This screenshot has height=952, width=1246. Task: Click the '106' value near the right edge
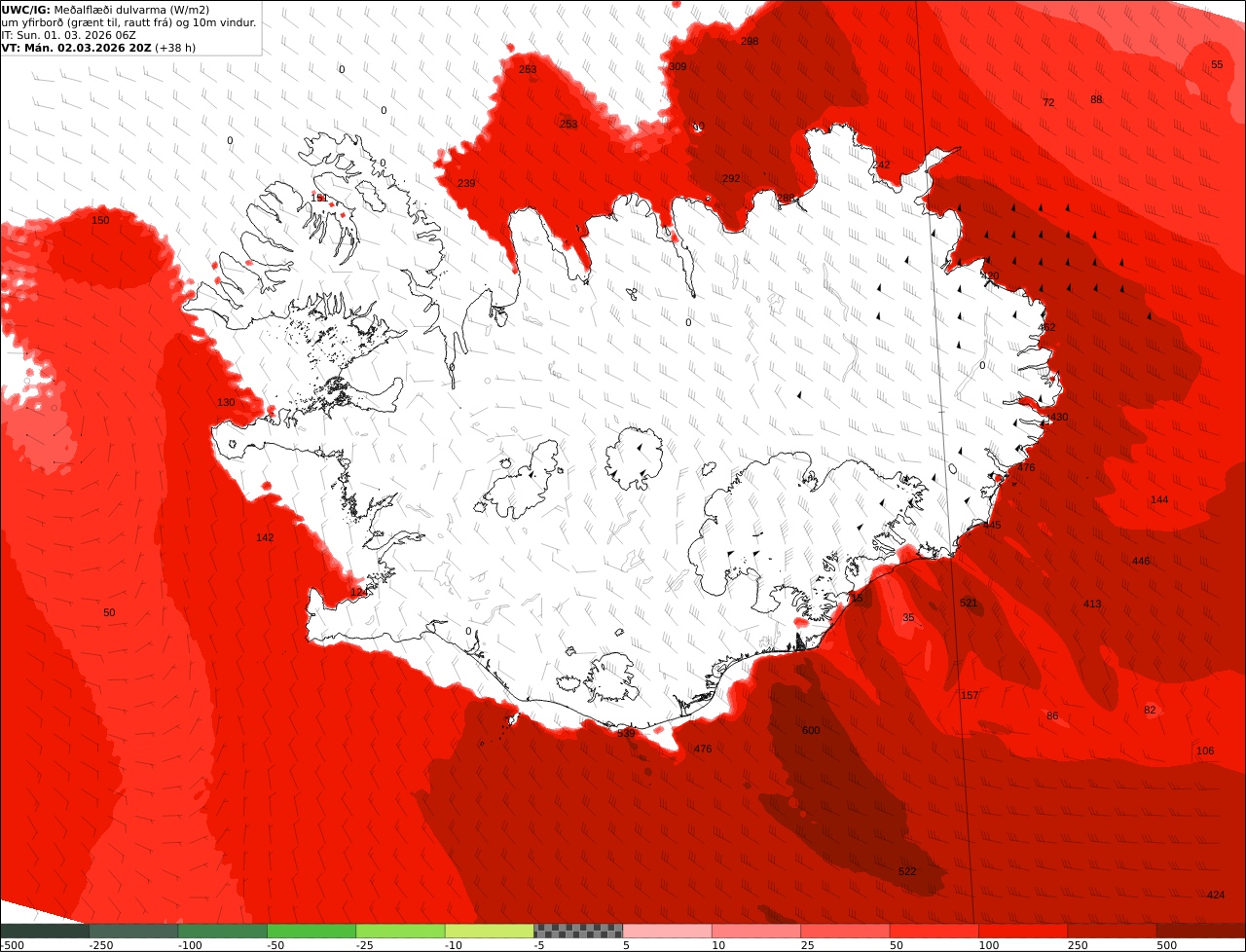pyautogui.click(x=1205, y=751)
